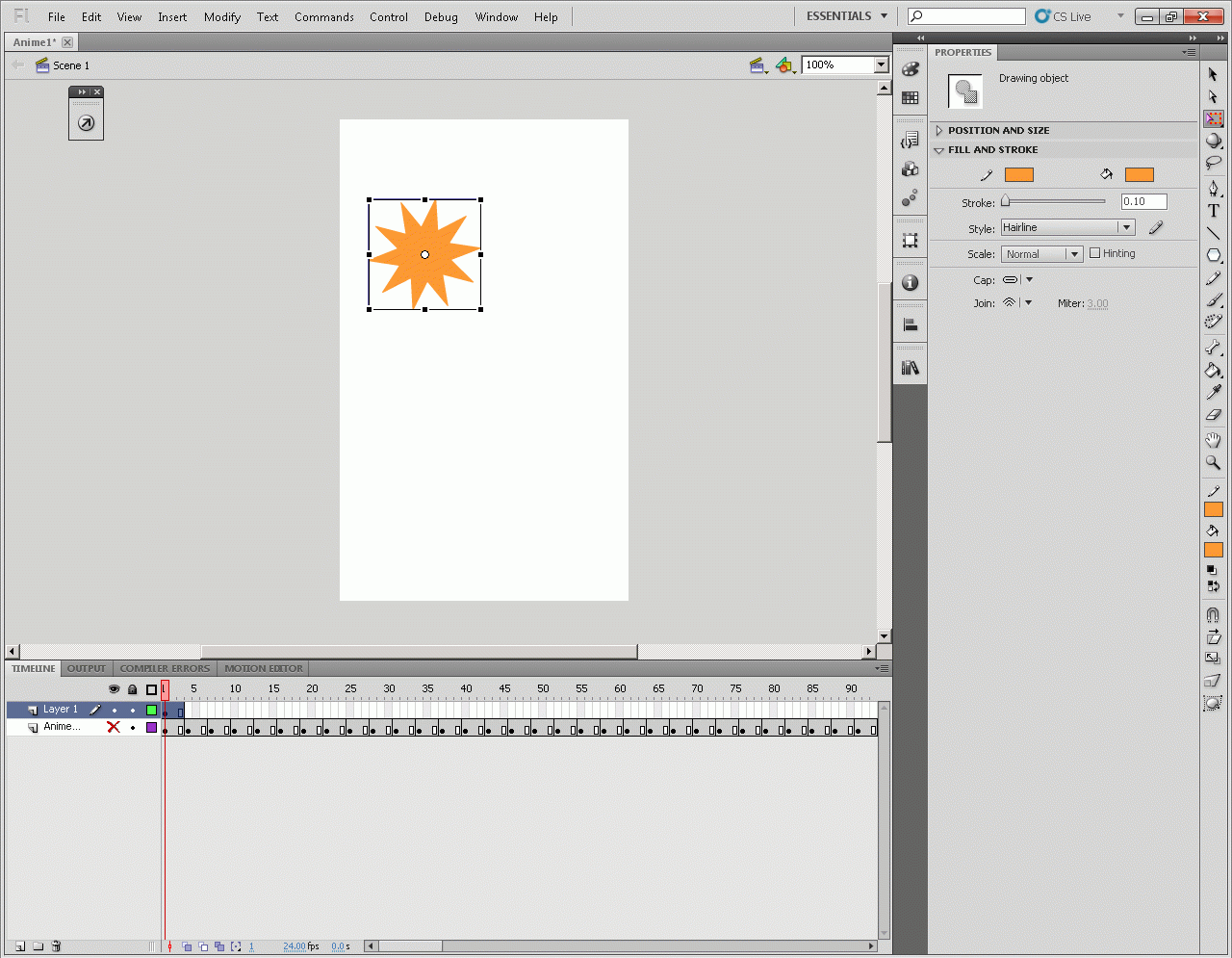This screenshot has height=958, width=1232.
Task: Open the Color palette panel icon
Action: (910, 69)
